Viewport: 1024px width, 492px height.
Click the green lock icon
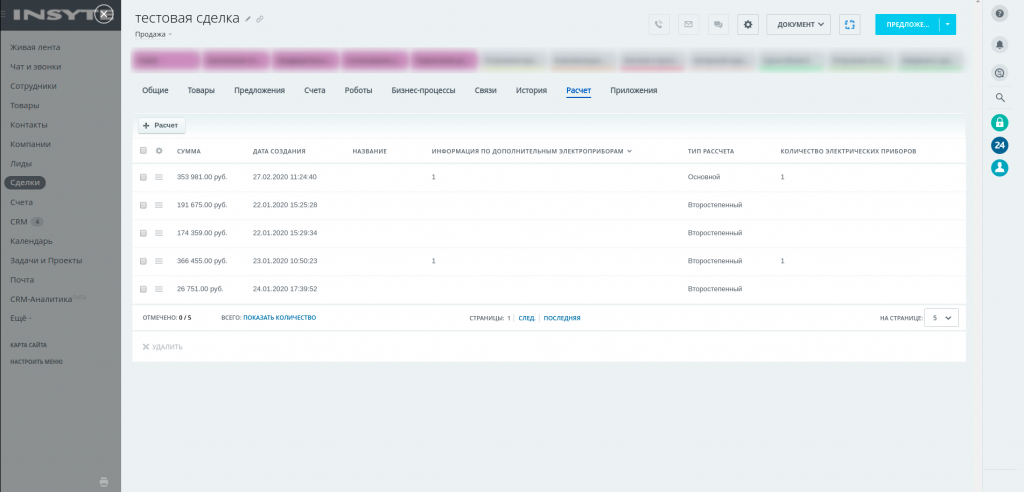click(x=999, y=122)
